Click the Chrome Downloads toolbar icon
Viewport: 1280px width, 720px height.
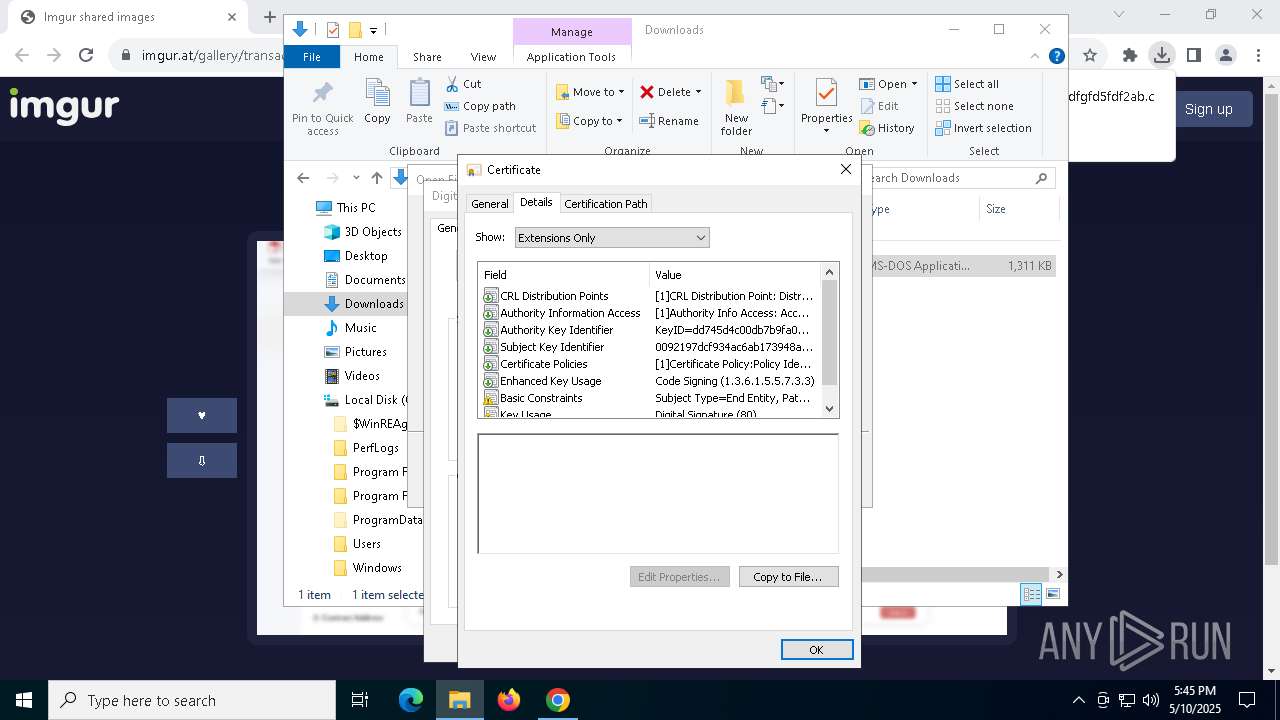(x=1161, y=56)
